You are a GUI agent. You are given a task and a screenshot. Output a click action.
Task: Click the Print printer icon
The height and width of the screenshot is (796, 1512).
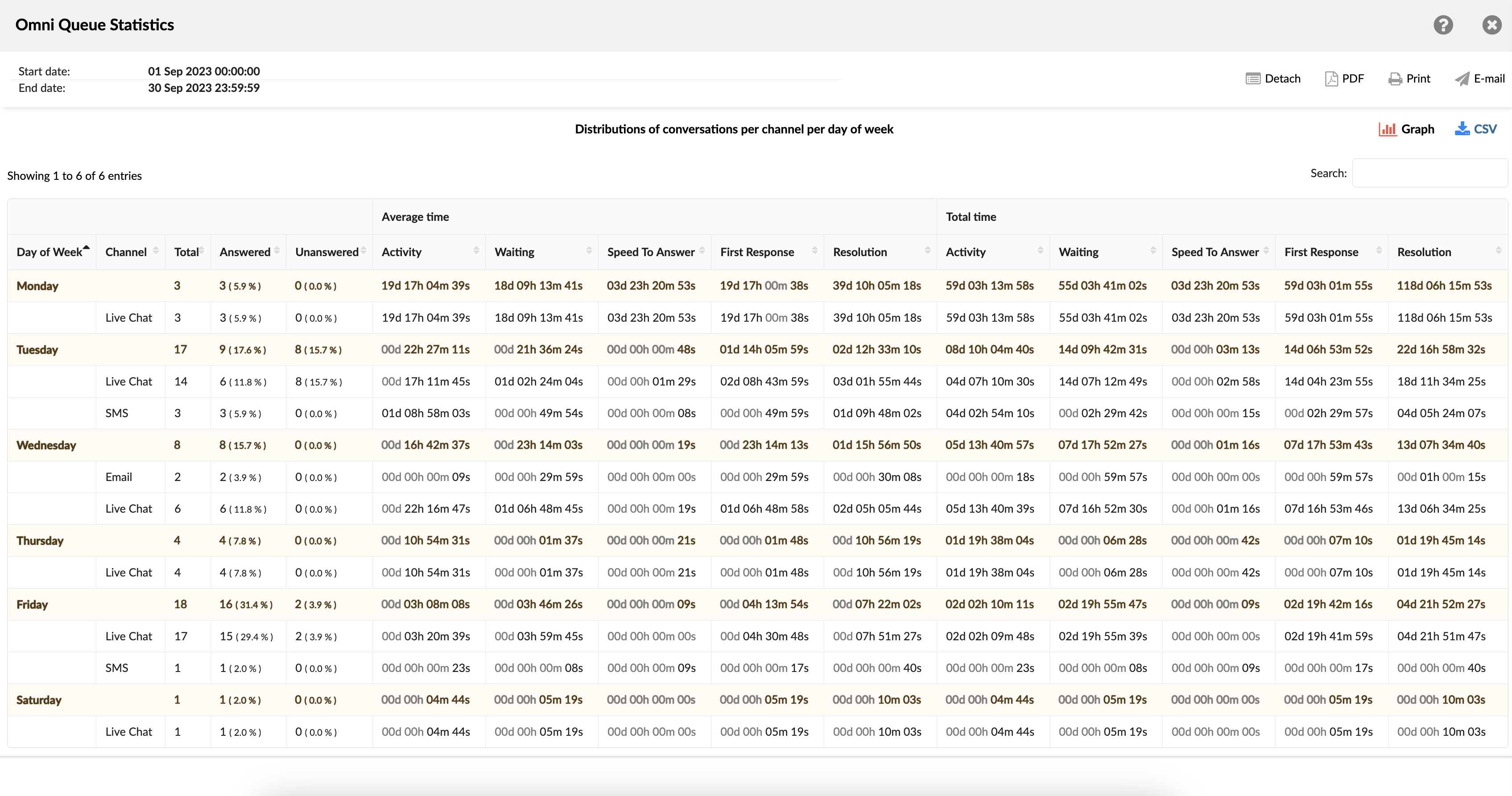(x=1395, y=79)
